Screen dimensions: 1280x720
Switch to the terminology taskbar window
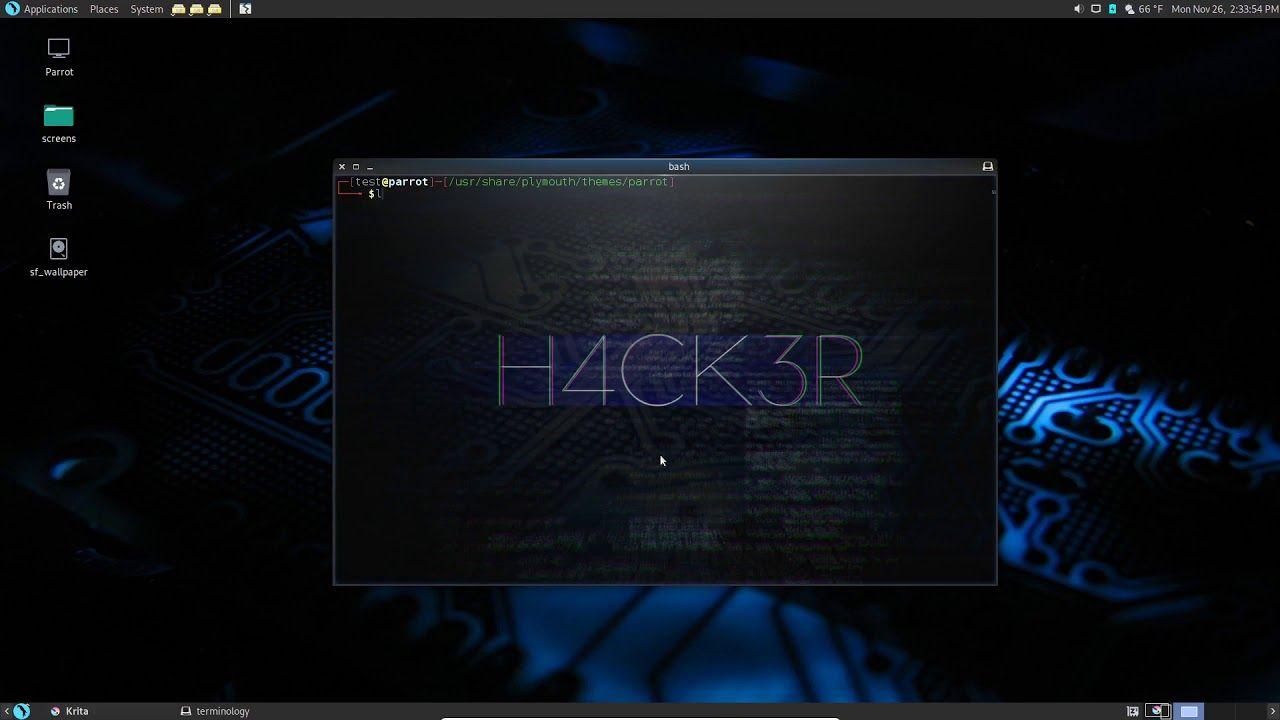215,711
